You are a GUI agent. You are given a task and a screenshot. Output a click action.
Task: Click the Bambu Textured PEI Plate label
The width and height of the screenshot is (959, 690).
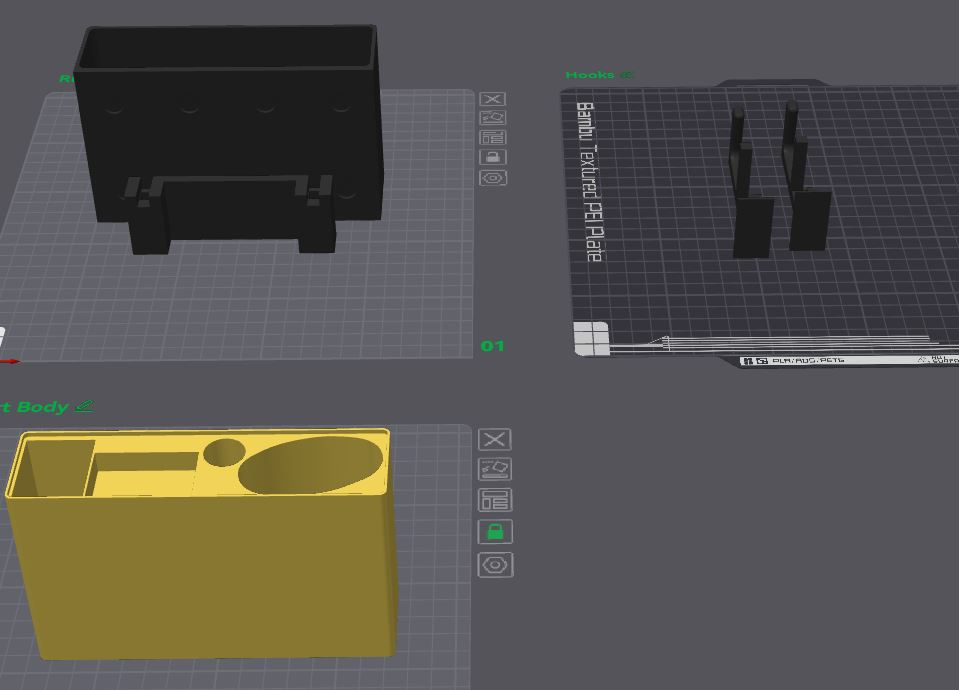pos(590,182)
